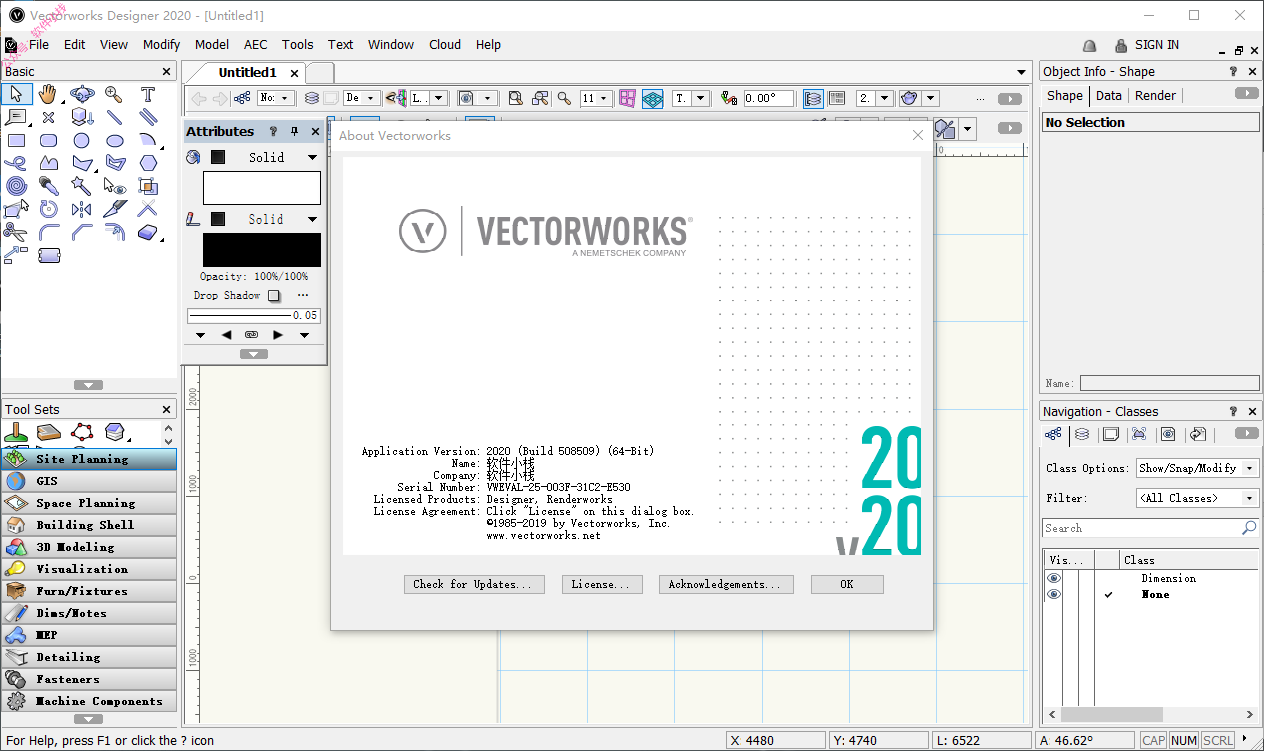
Task: Select the Mirror tool
Action: click(x=82, y=209)
